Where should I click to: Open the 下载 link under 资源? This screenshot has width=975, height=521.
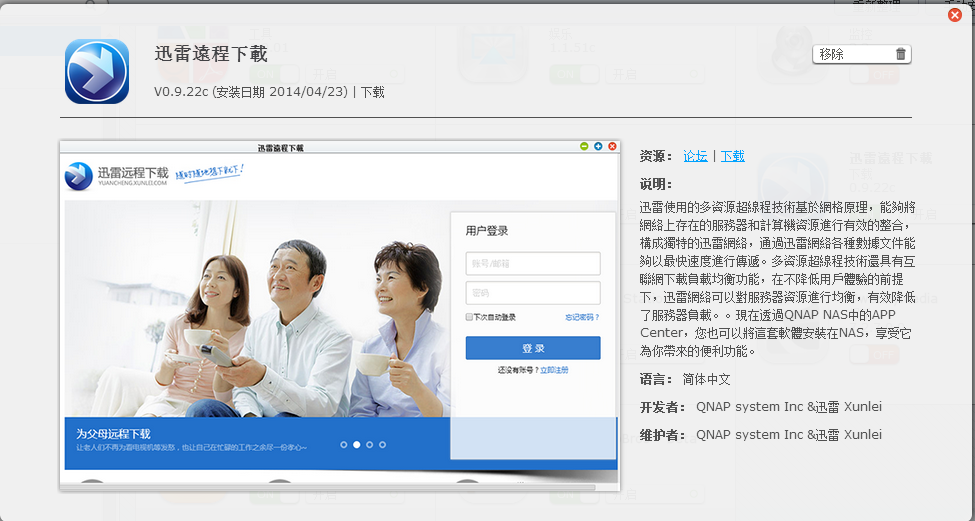pyautogui.click(x=732, y=156)
